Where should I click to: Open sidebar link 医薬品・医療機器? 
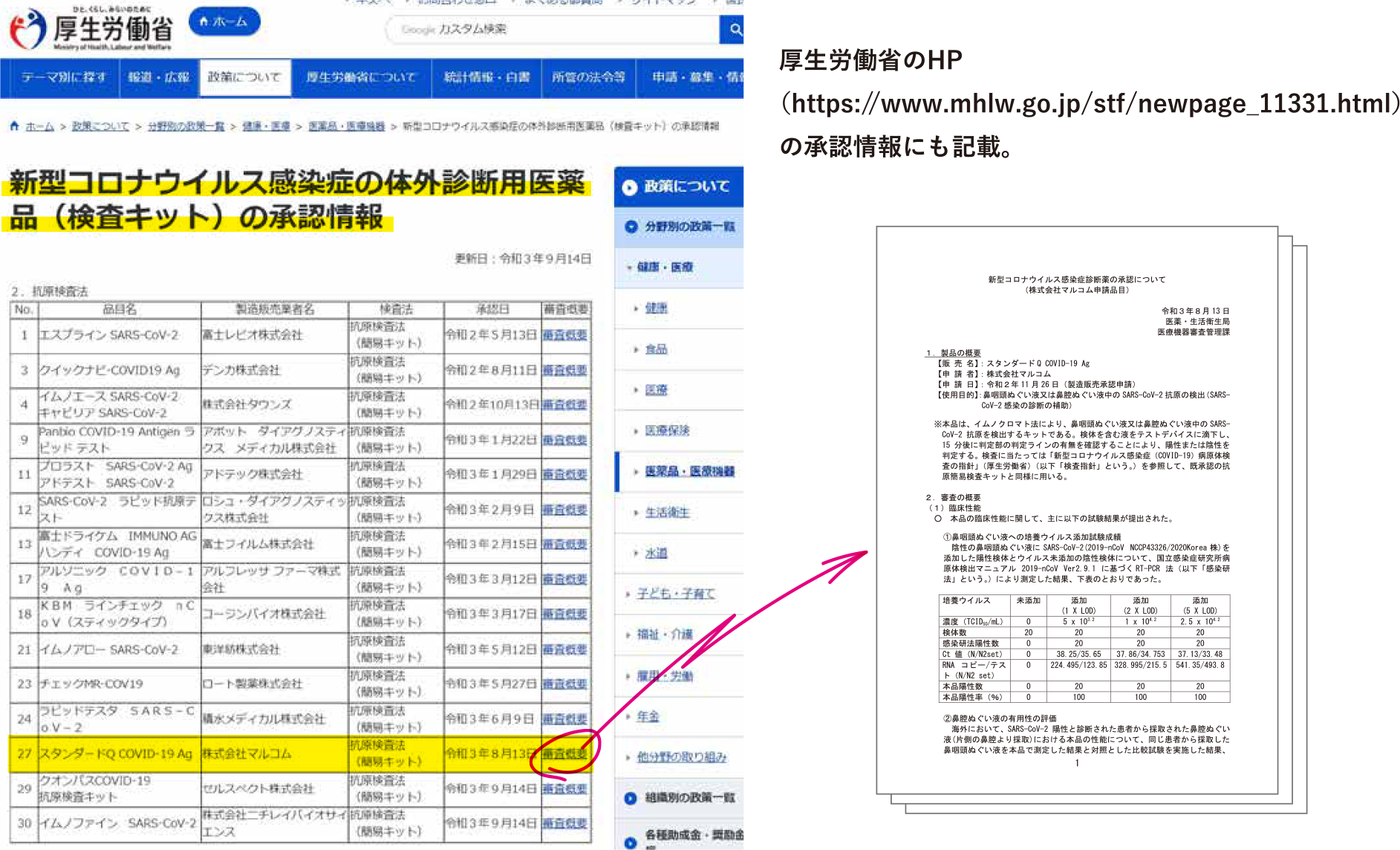point(690,472)
